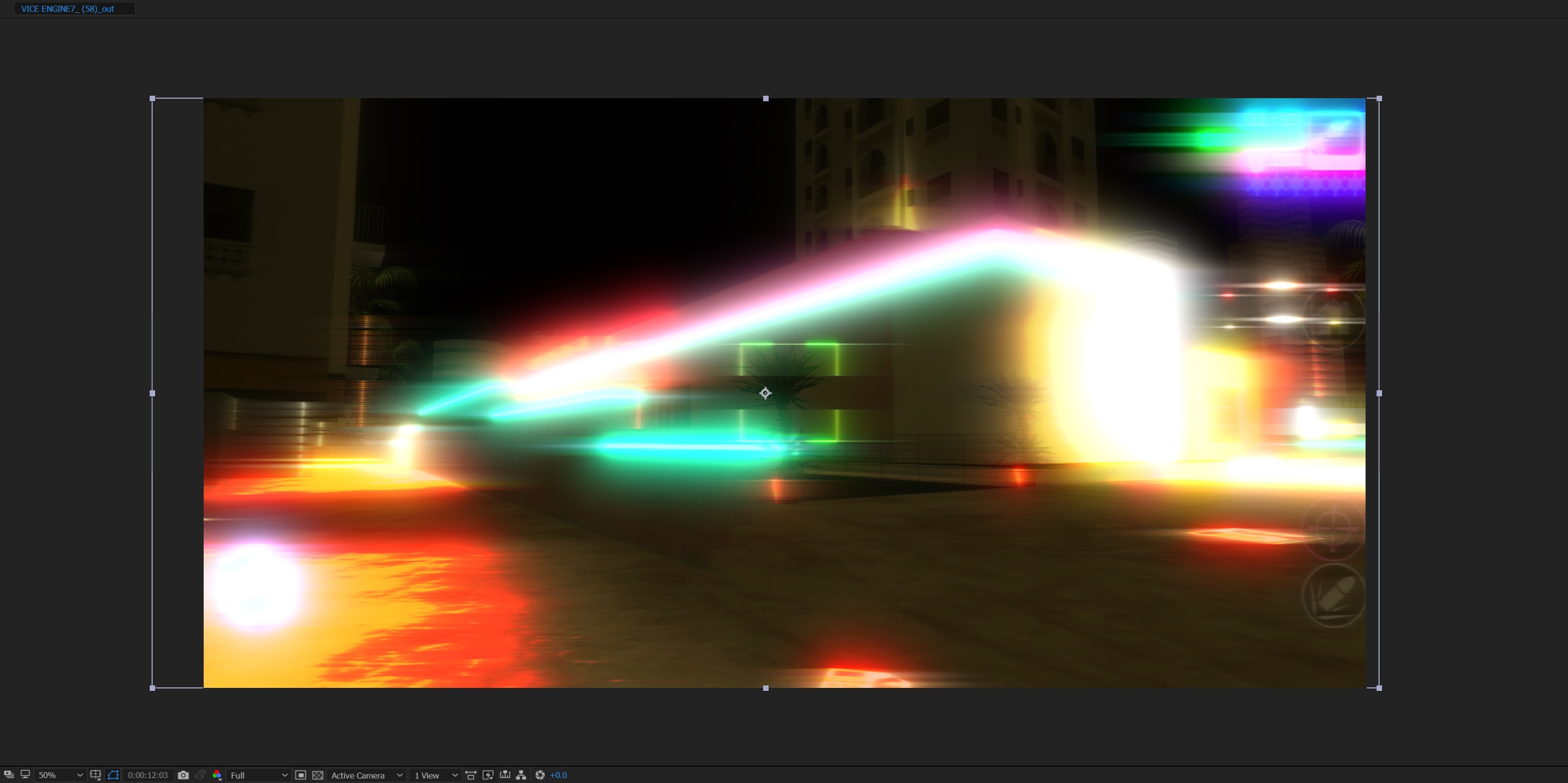Image resolution: width=1568 pixels, height=783 pixels.
Task: Open grid and guide options icon
Action: coord(96,775)
